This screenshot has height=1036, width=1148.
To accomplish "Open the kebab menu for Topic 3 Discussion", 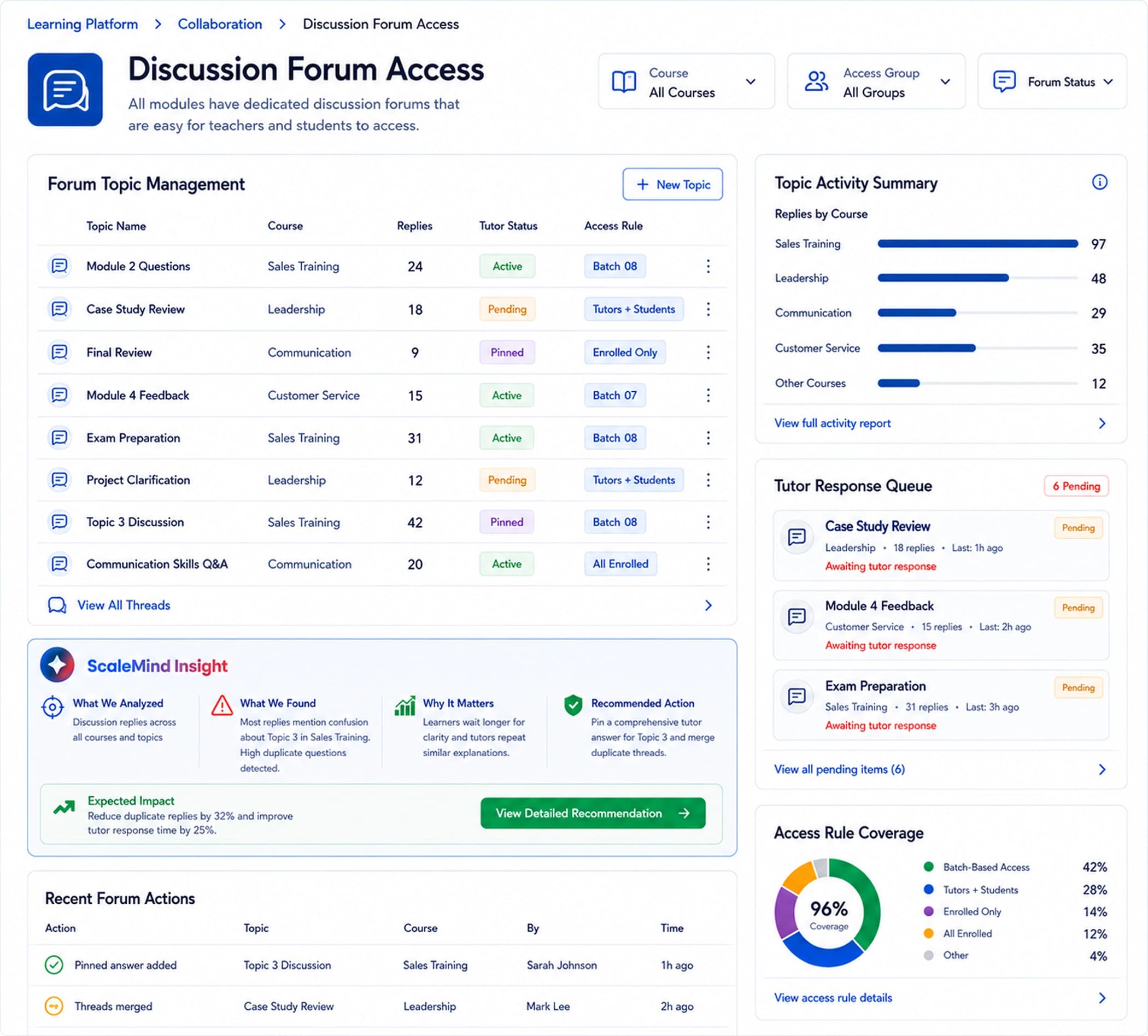I will pyautogui.click(x=708, y=522).
